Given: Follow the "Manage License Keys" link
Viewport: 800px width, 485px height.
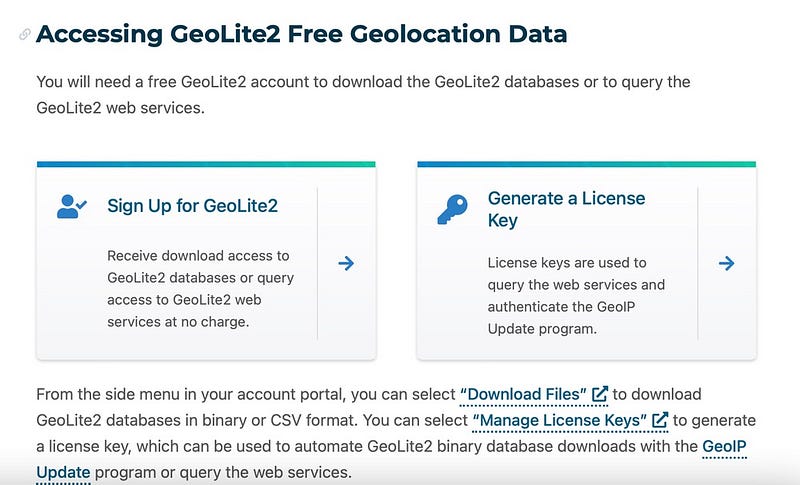Looking at the screenshot, I should click(x=560, y=420).
